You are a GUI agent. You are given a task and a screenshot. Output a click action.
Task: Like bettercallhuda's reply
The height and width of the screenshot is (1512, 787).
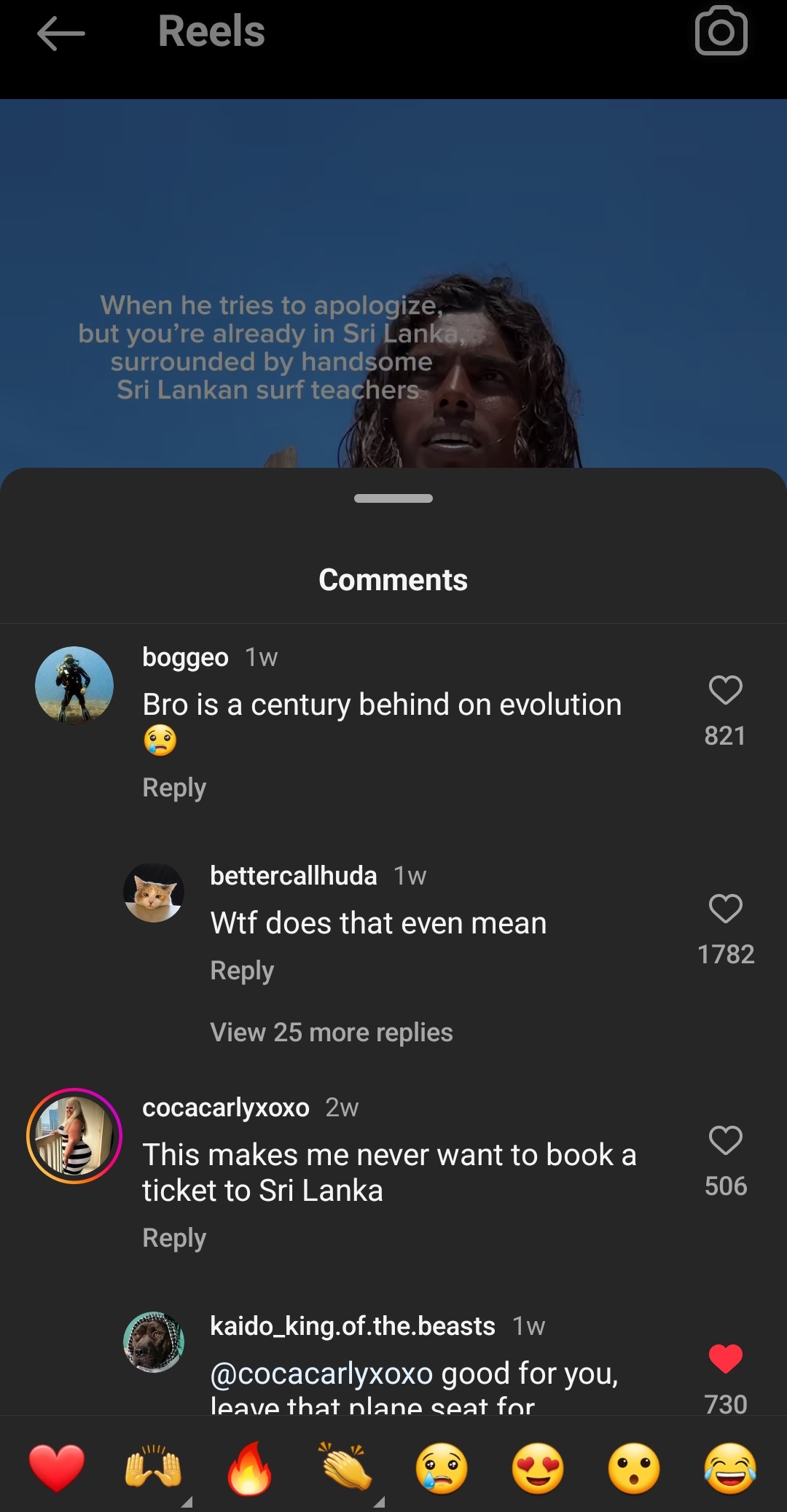pyautogui.click(x=725, y=909)
